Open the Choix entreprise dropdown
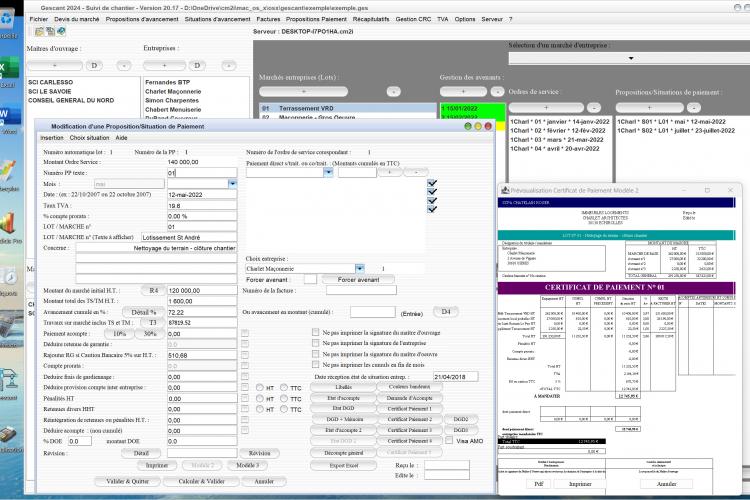 click(360, 268)
